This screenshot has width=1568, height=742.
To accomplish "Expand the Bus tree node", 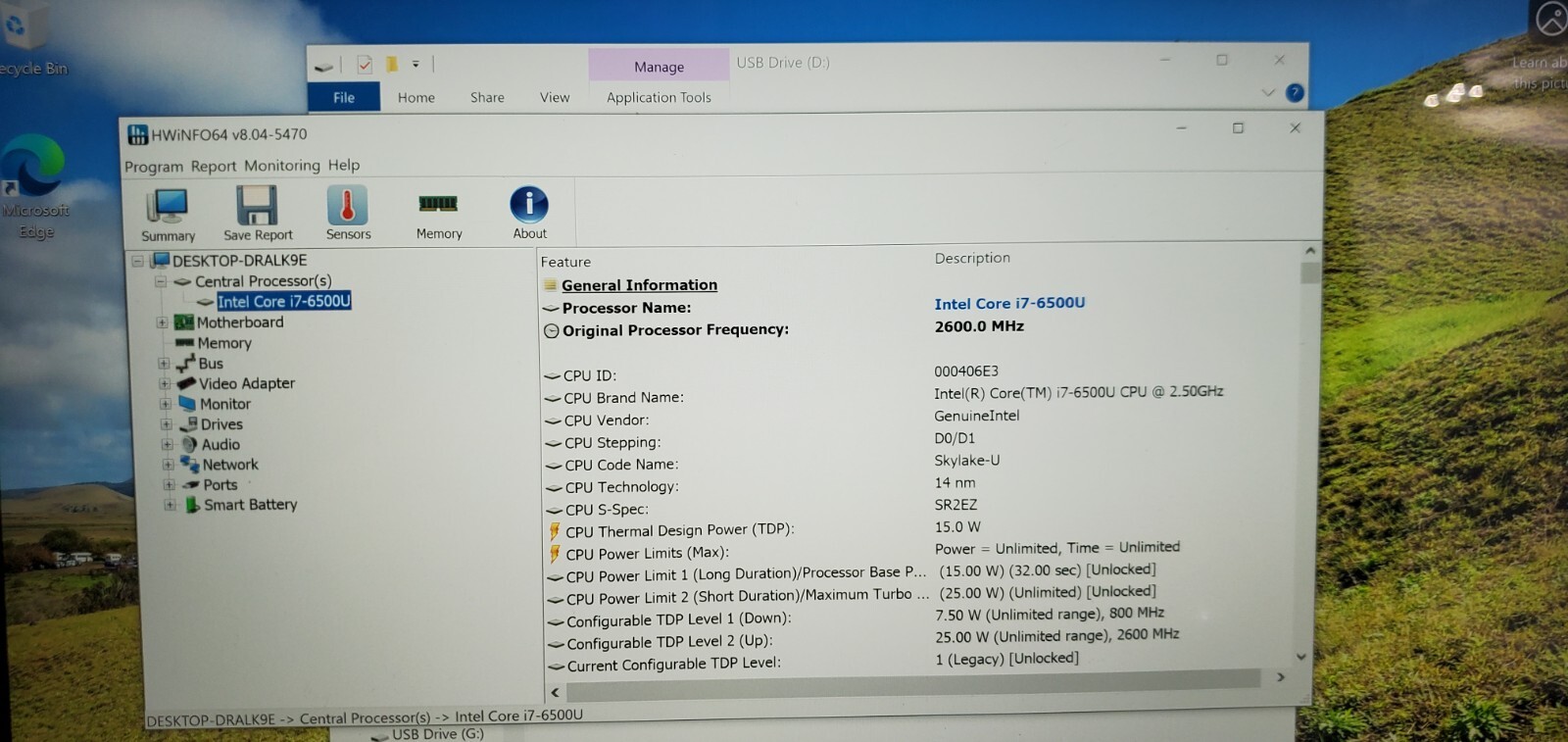I will tap(164, 364).
